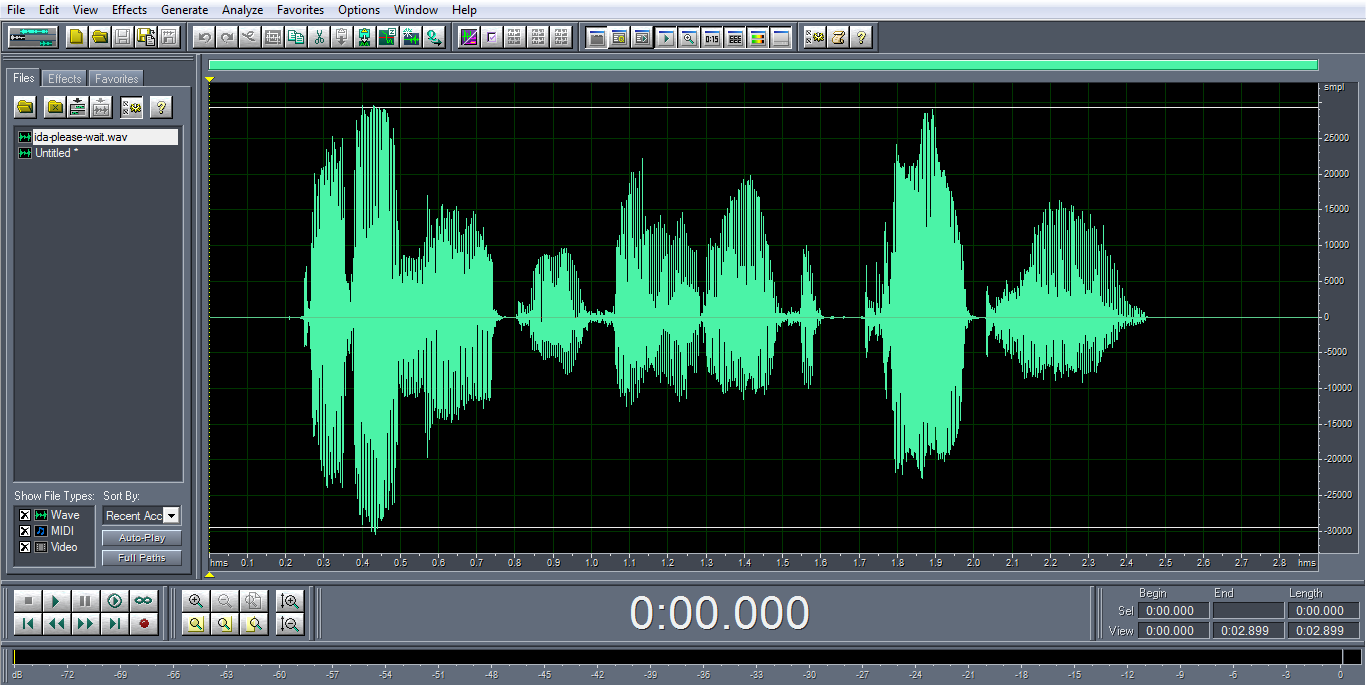Click the Organizer open file folder icon
The image size is (1366, 685).
pyautogui.click(x=26, y=107)
